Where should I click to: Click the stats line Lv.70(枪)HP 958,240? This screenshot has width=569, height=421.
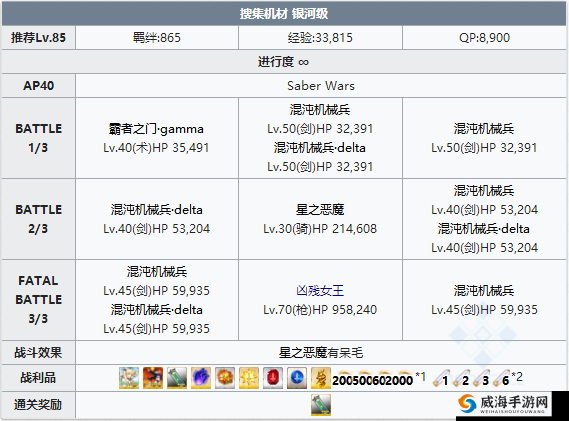pos(320,310)
